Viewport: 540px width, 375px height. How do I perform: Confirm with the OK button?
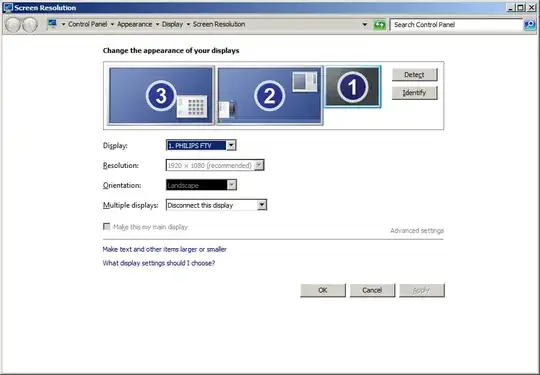pos(323,290)
